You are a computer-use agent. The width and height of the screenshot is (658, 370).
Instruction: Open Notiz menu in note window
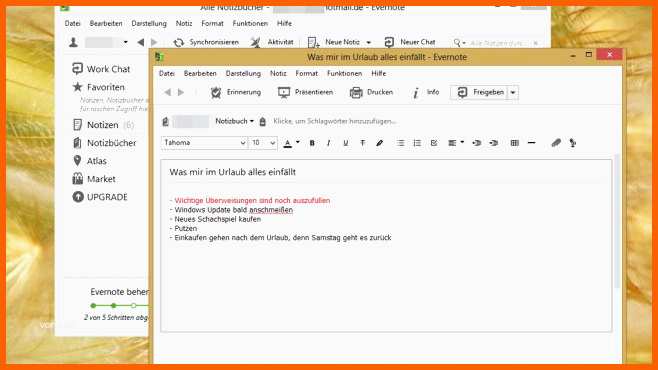click(278, 73)
